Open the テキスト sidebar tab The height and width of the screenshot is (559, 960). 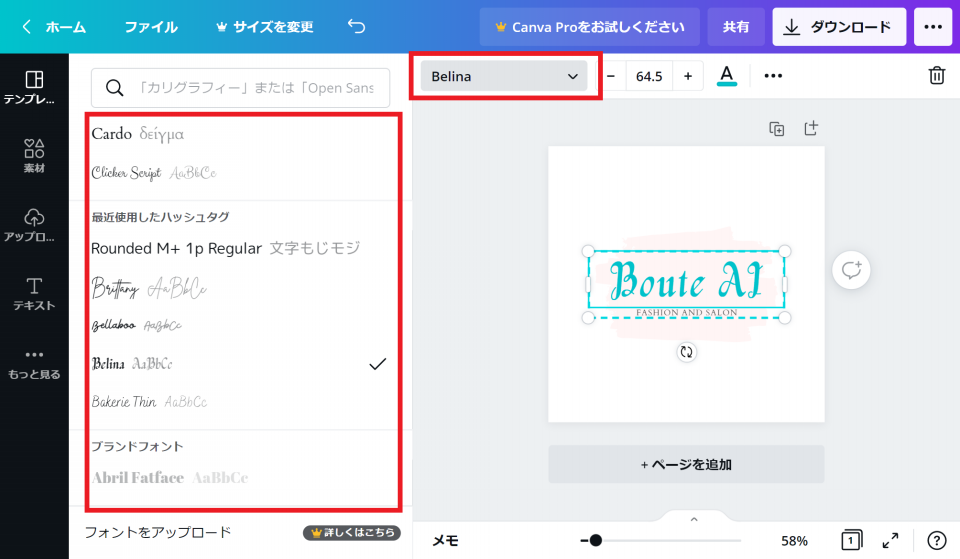pos(34,294)
